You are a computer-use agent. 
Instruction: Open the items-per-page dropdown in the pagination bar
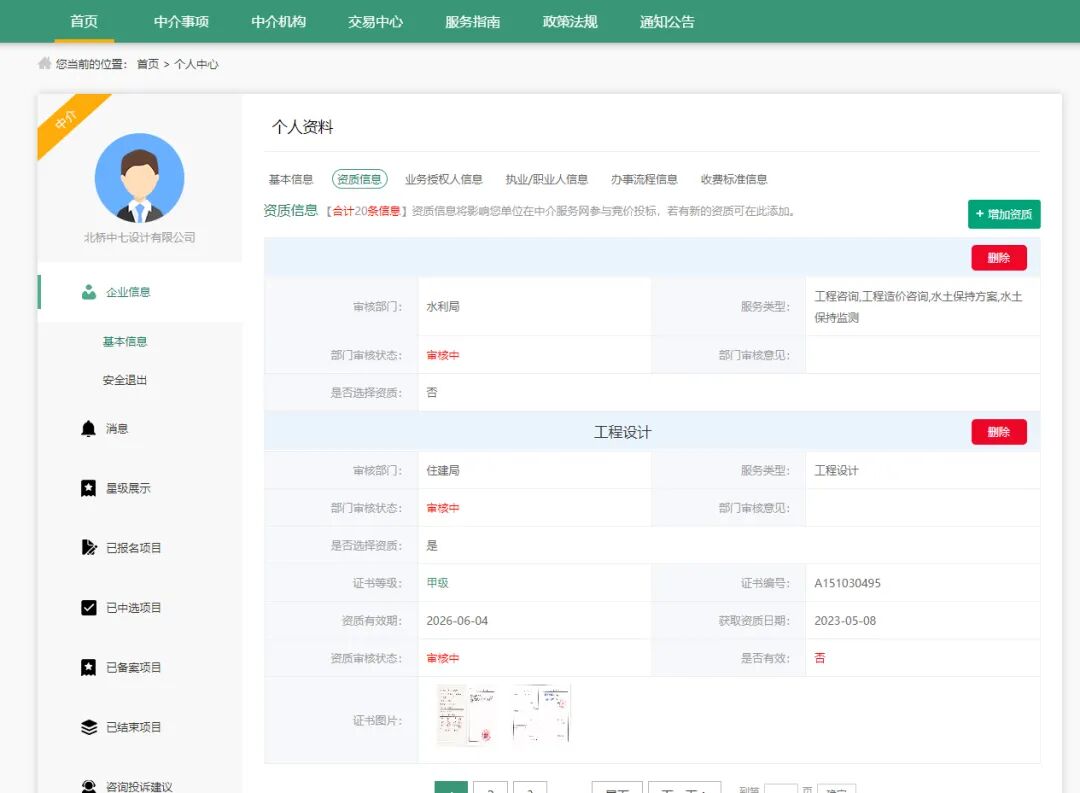click(x=684, y=787)
